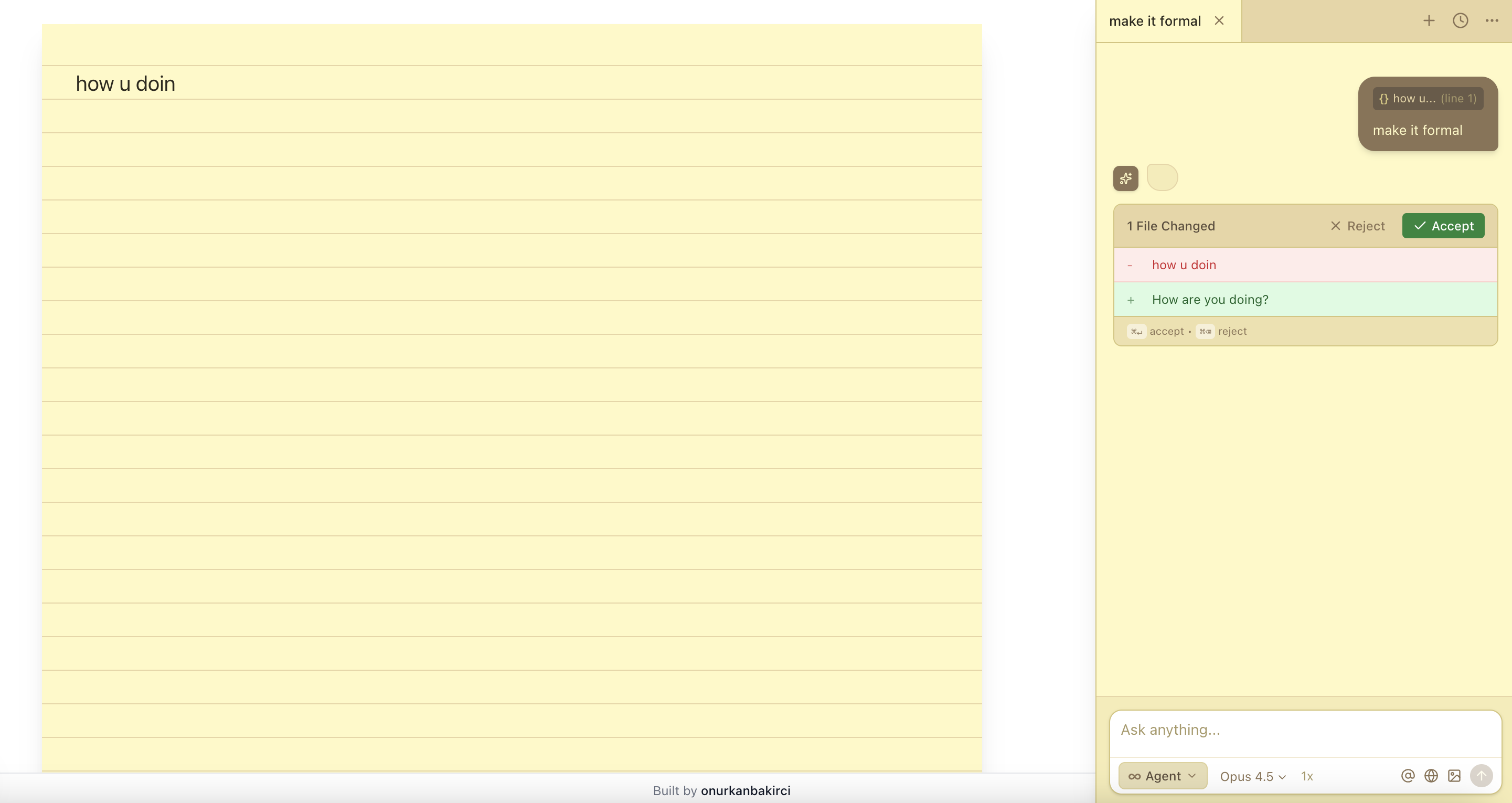This screenshot has width=1512, height=803.
Task: Open chat history clock icon
Action: pos(1461,20)
